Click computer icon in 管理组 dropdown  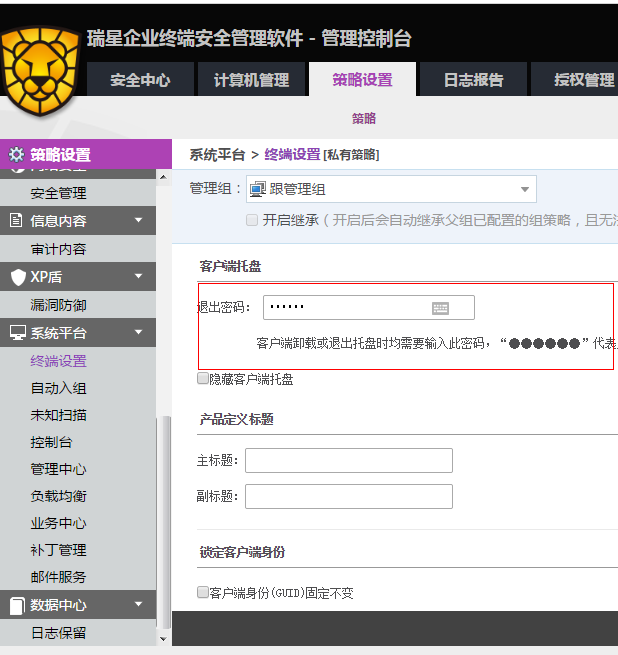pyautogui.click(x=258, y=189)
